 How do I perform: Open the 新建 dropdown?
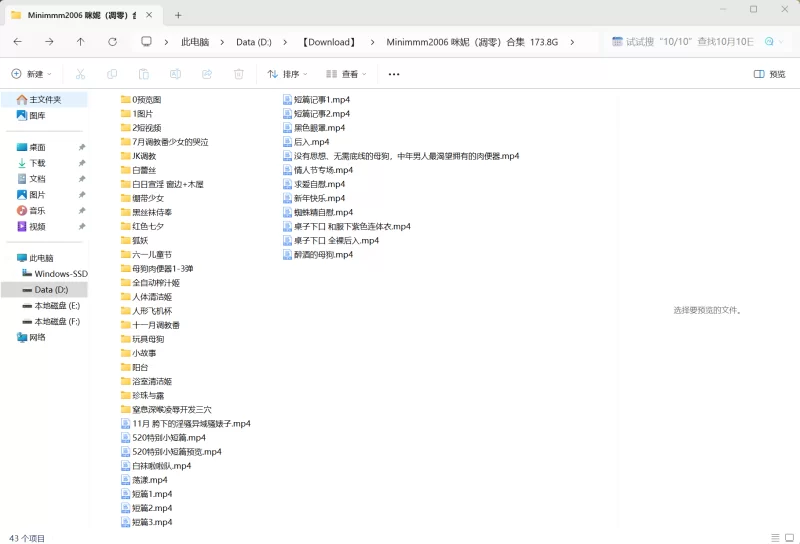(31, 74)
